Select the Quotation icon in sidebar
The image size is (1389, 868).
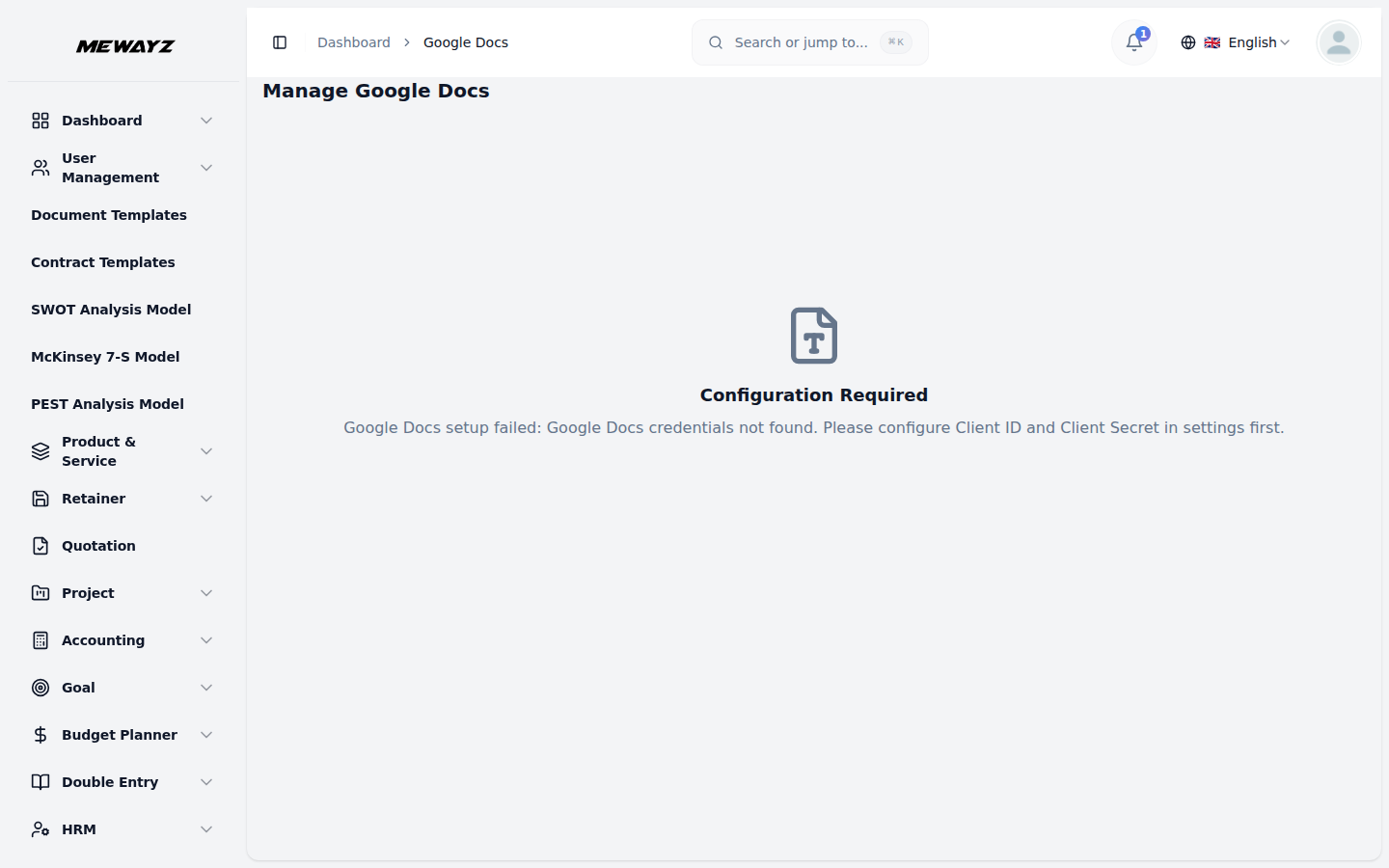40,545
